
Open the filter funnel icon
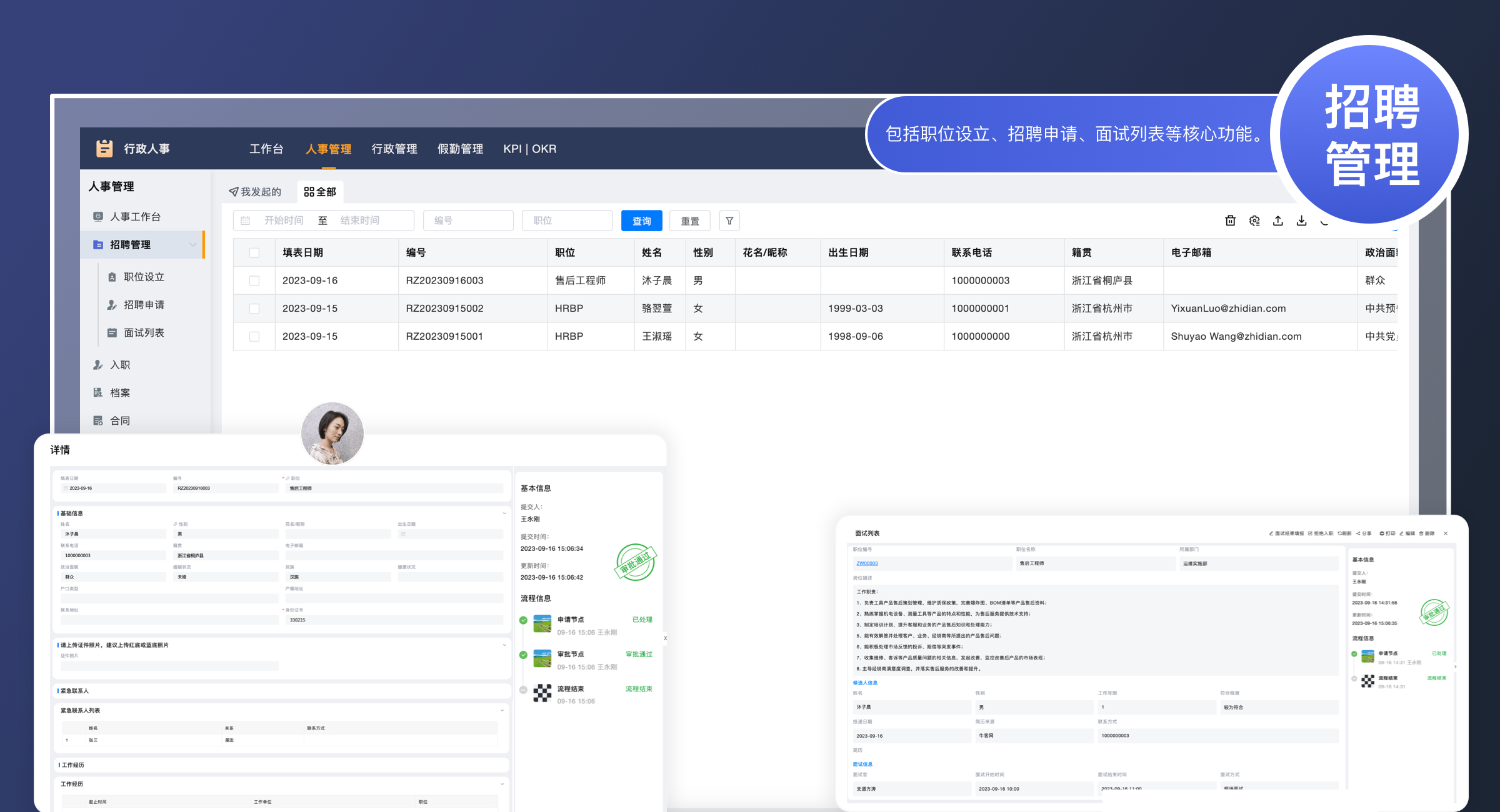(729, 220)
